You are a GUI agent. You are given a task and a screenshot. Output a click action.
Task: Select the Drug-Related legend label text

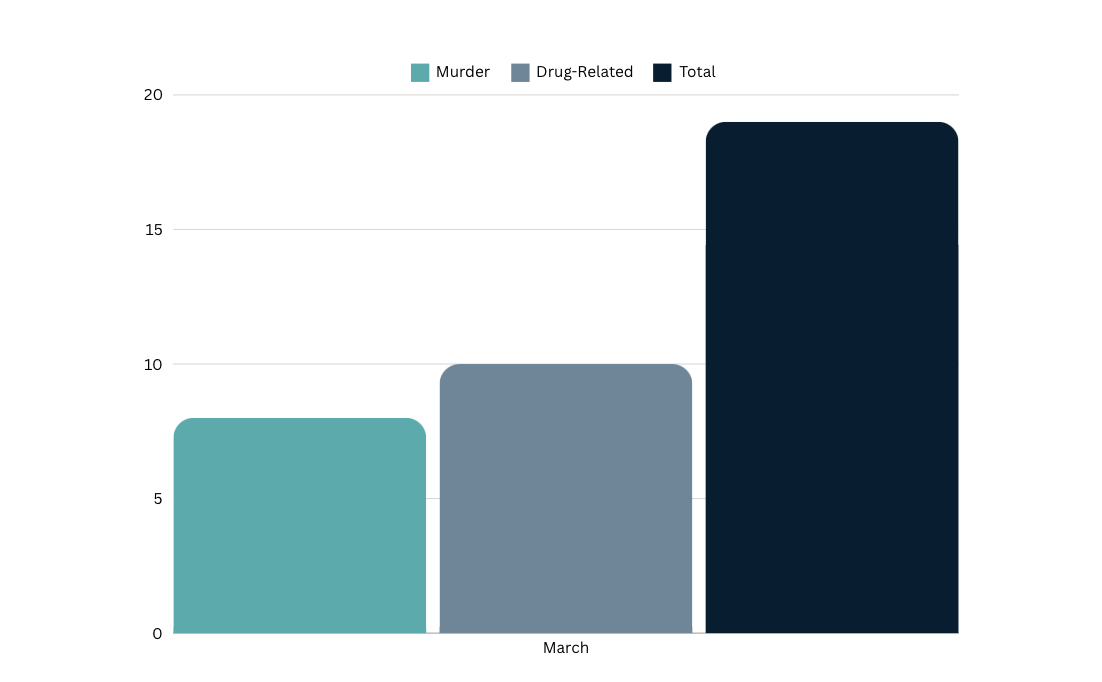pos(584,72)
